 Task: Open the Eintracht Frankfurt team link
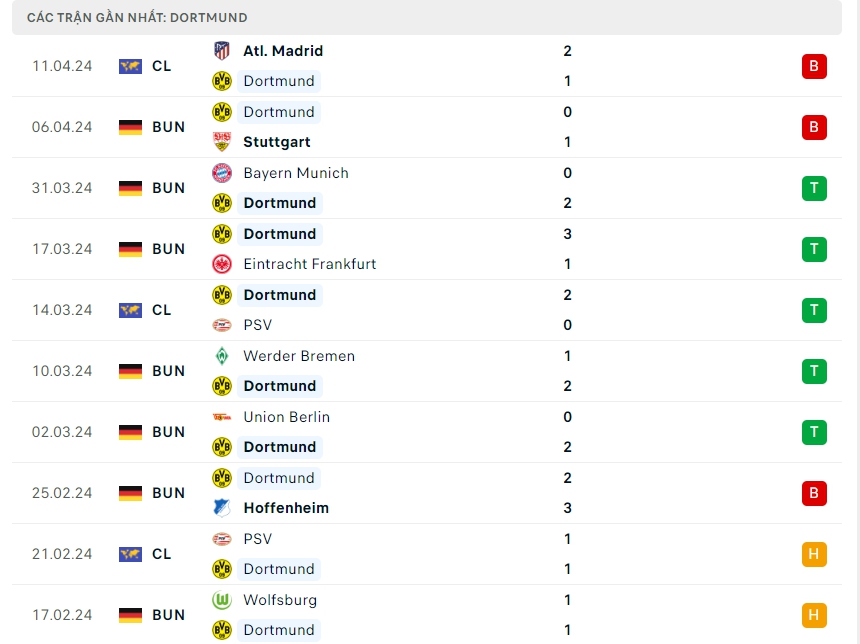pos(311,264)
